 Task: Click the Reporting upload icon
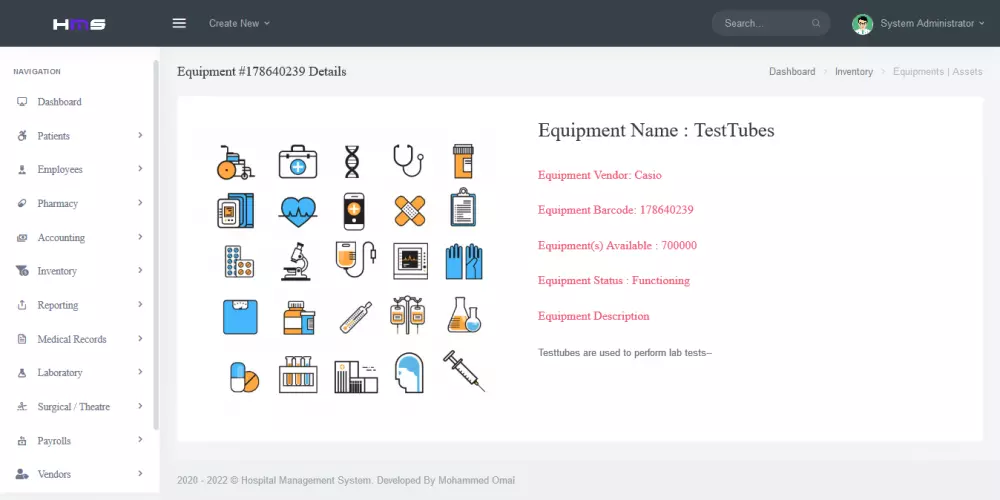[22, 305]
